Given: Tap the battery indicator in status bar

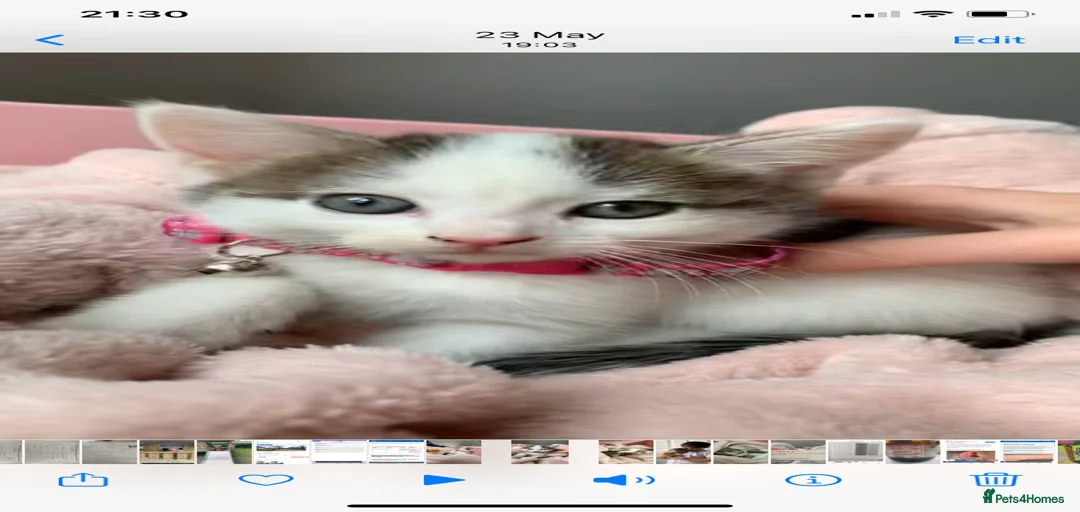Looking at the screenshot, I should [x=1000, y=14].
